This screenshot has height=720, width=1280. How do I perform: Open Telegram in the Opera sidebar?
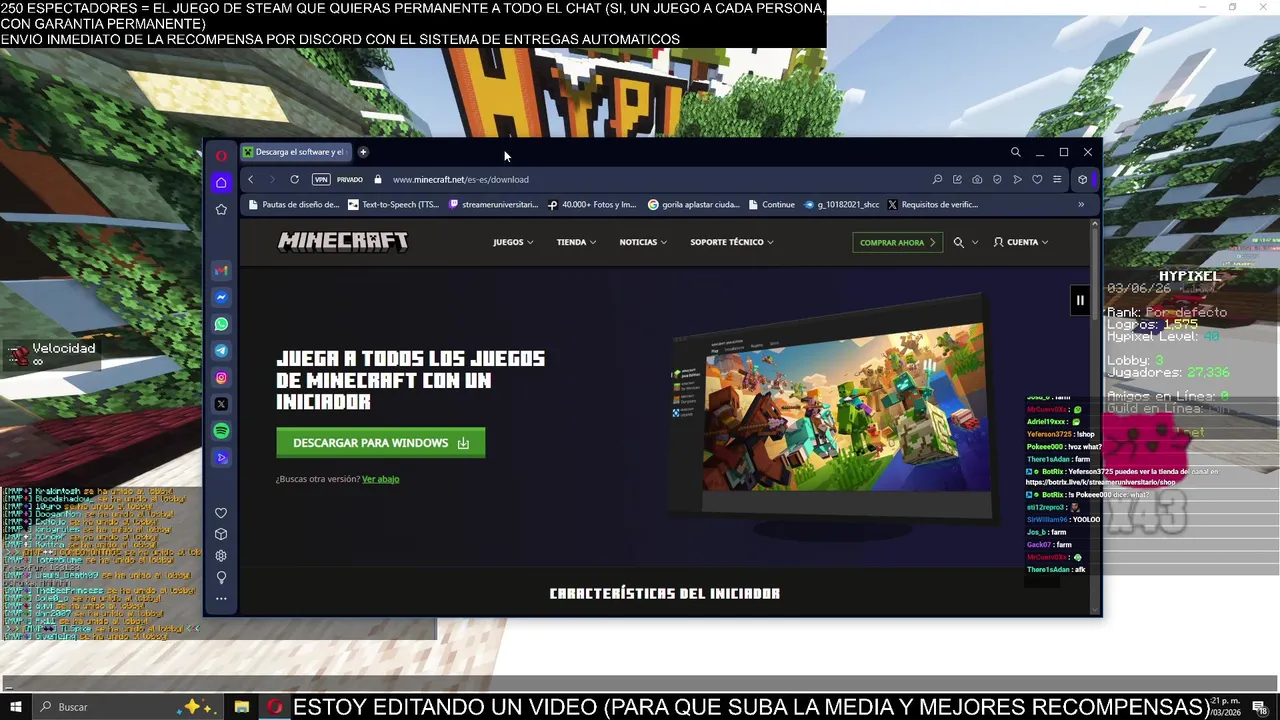(x=221, y=351)
